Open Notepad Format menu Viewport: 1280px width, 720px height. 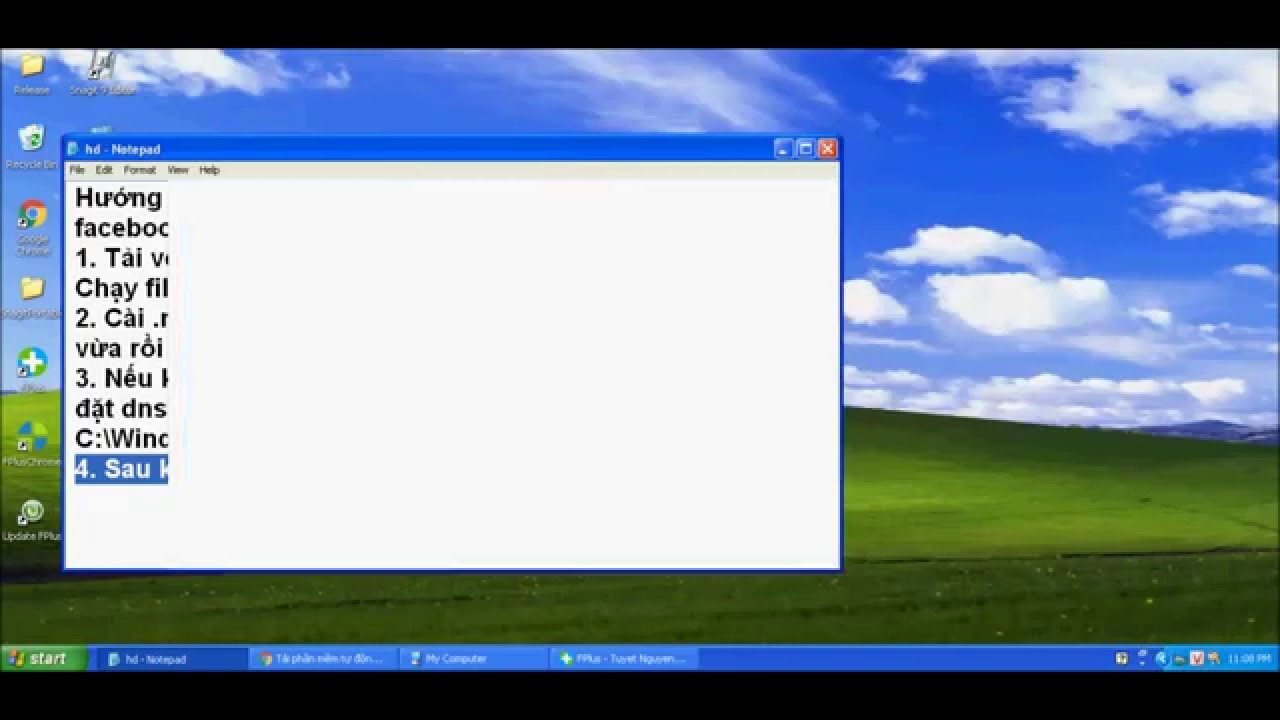click(x=140, y=170)
